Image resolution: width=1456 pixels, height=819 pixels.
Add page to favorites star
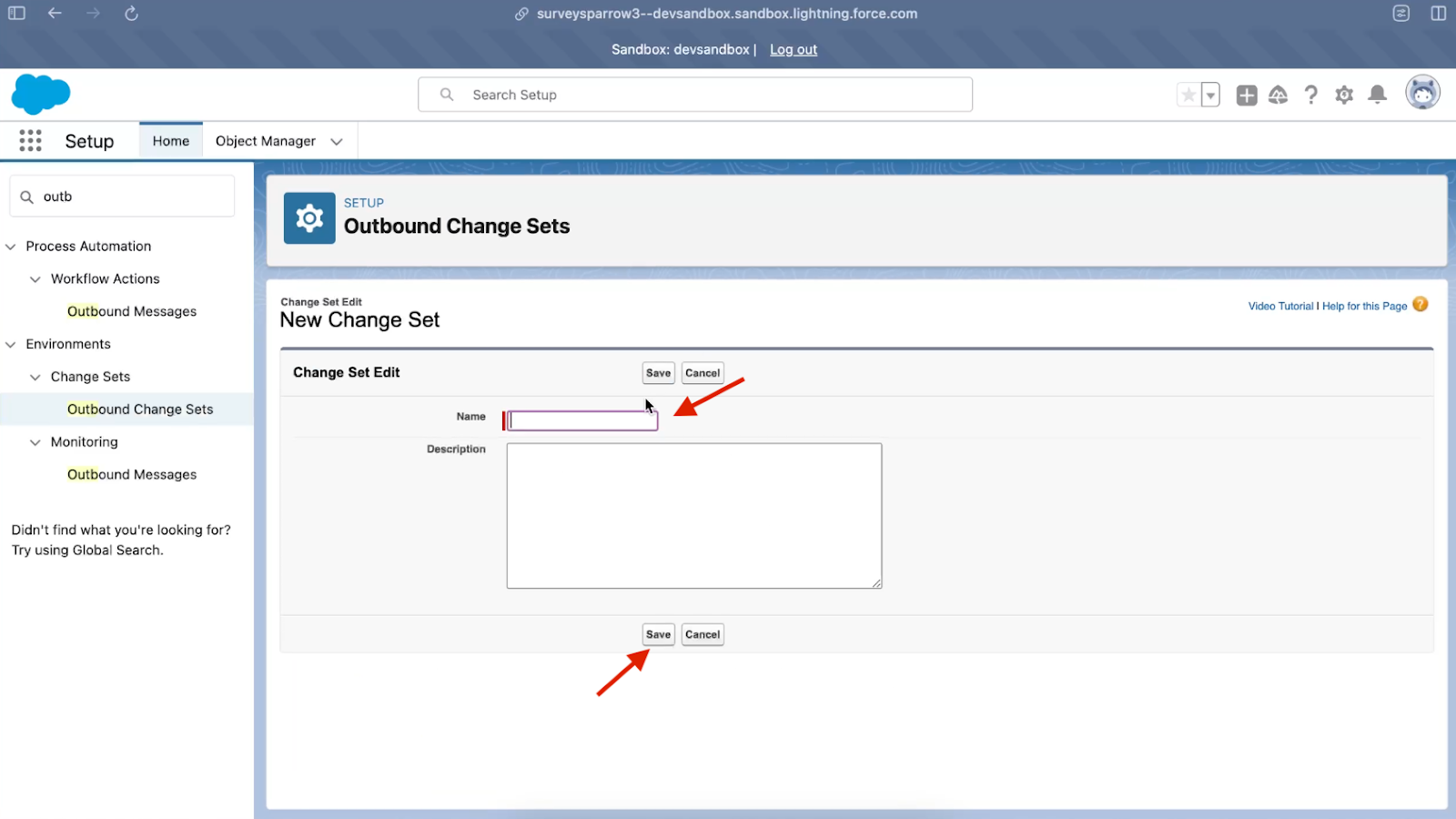pos(1188,95)
